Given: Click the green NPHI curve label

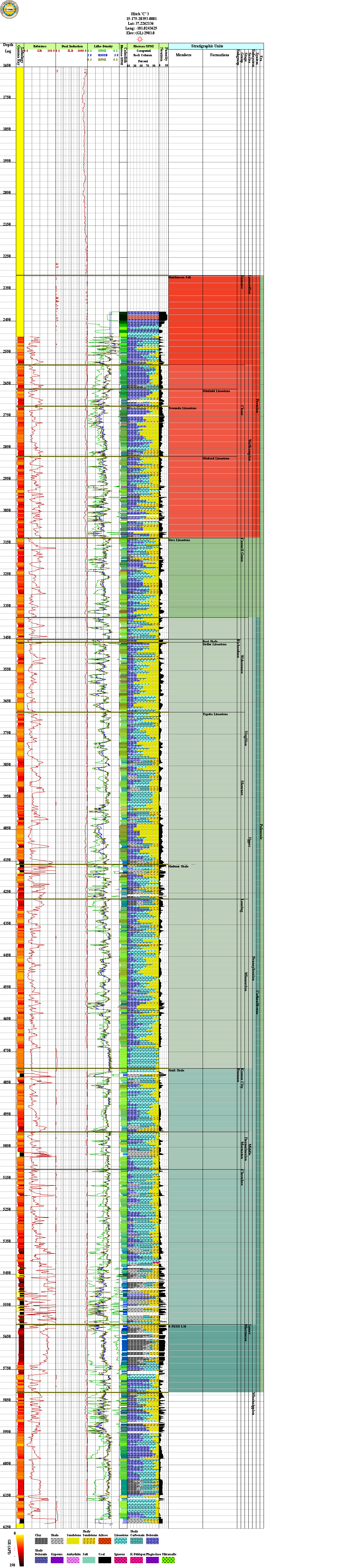Looking at the screenshot, I should tap(102, 51).
